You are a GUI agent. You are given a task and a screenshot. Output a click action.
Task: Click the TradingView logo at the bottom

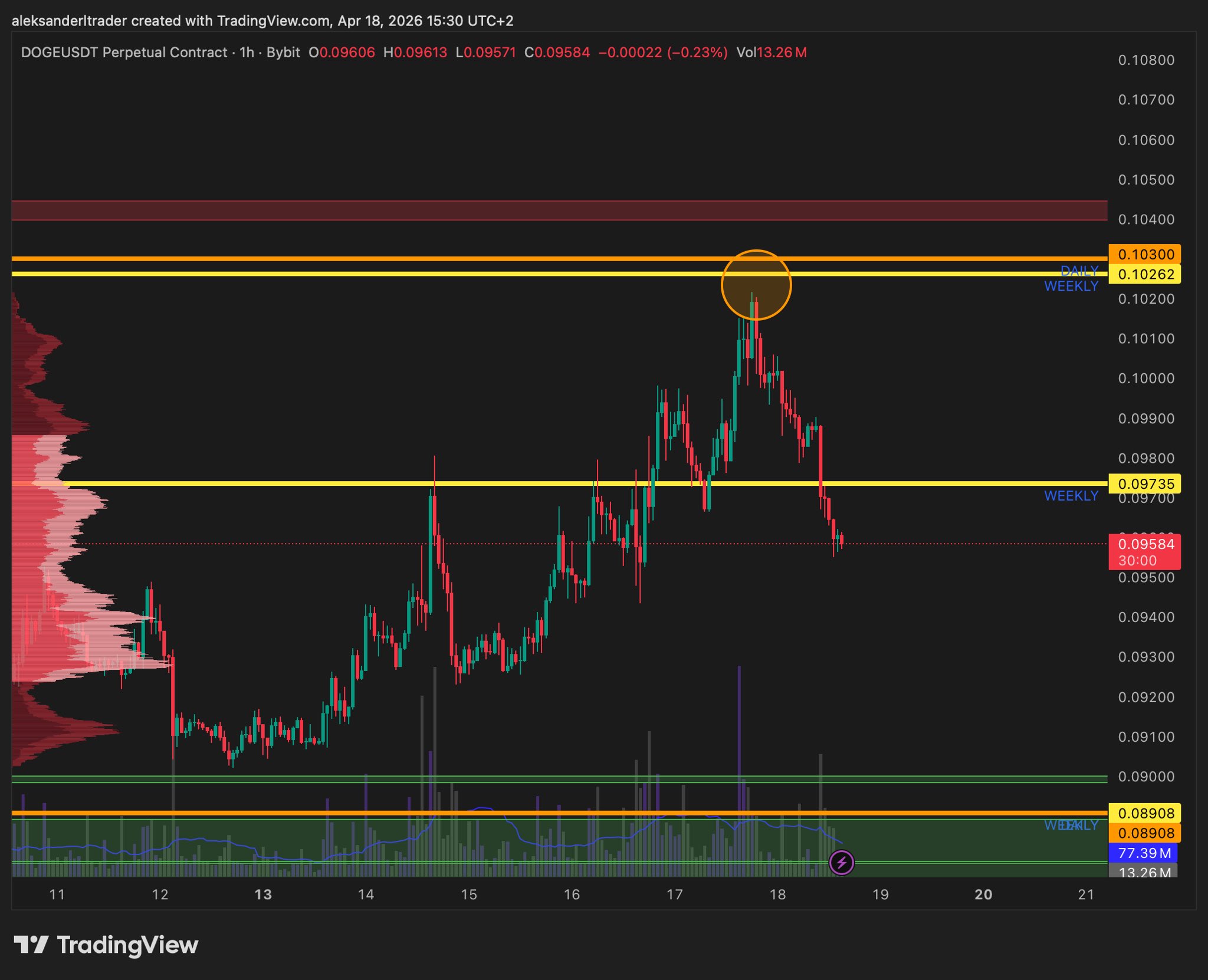(x=107, y=945)
